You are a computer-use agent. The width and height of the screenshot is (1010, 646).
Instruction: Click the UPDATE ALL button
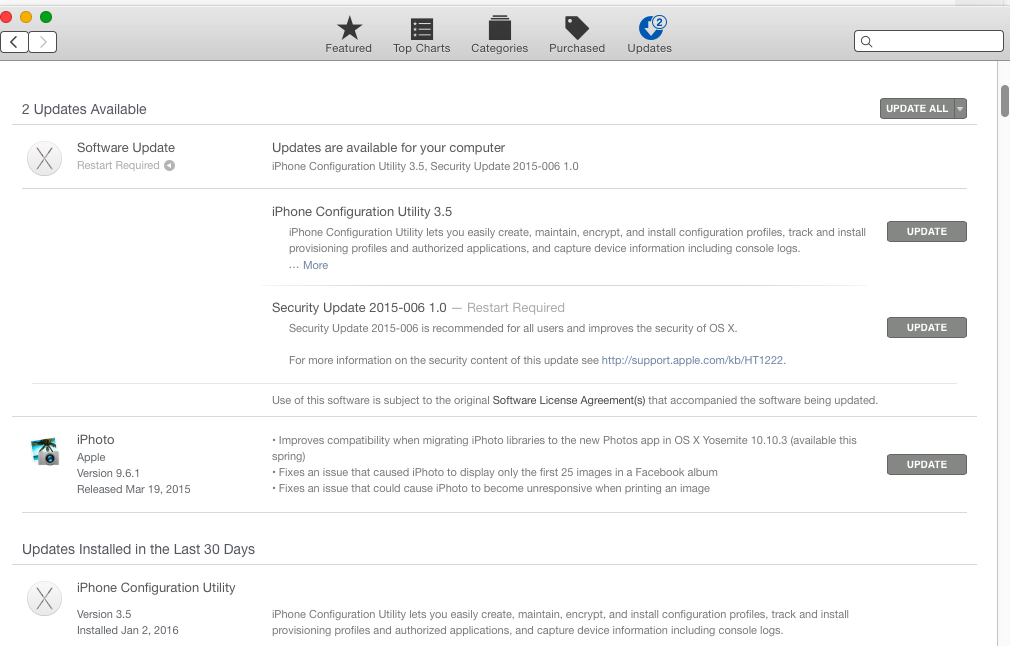917,109
